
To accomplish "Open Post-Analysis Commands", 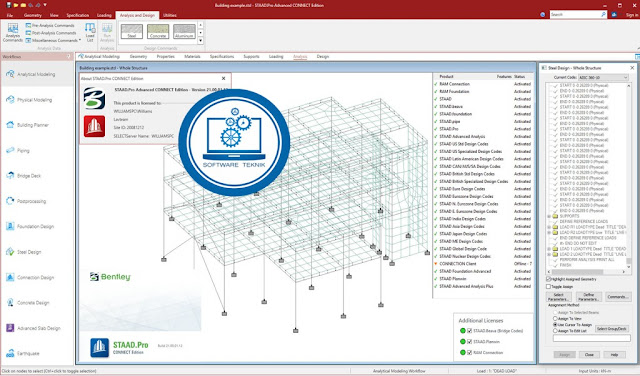I will pyautogui.click(x=51, y=33).
